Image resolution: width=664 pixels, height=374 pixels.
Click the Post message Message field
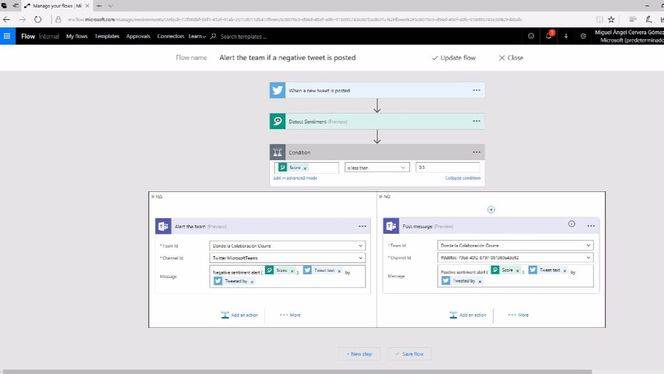pos(515,276)
